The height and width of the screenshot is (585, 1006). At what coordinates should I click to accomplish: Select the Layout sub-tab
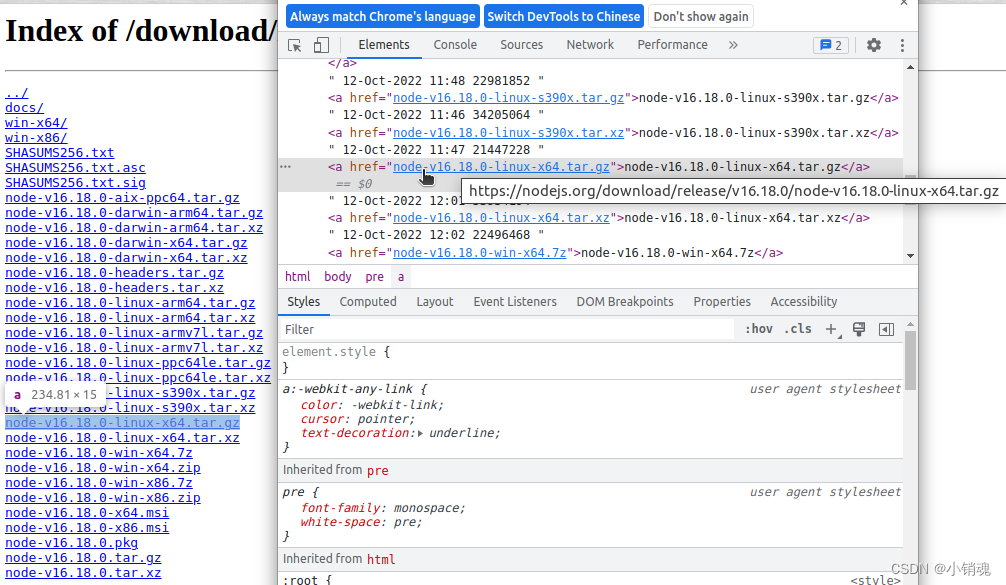coord(434,301)
